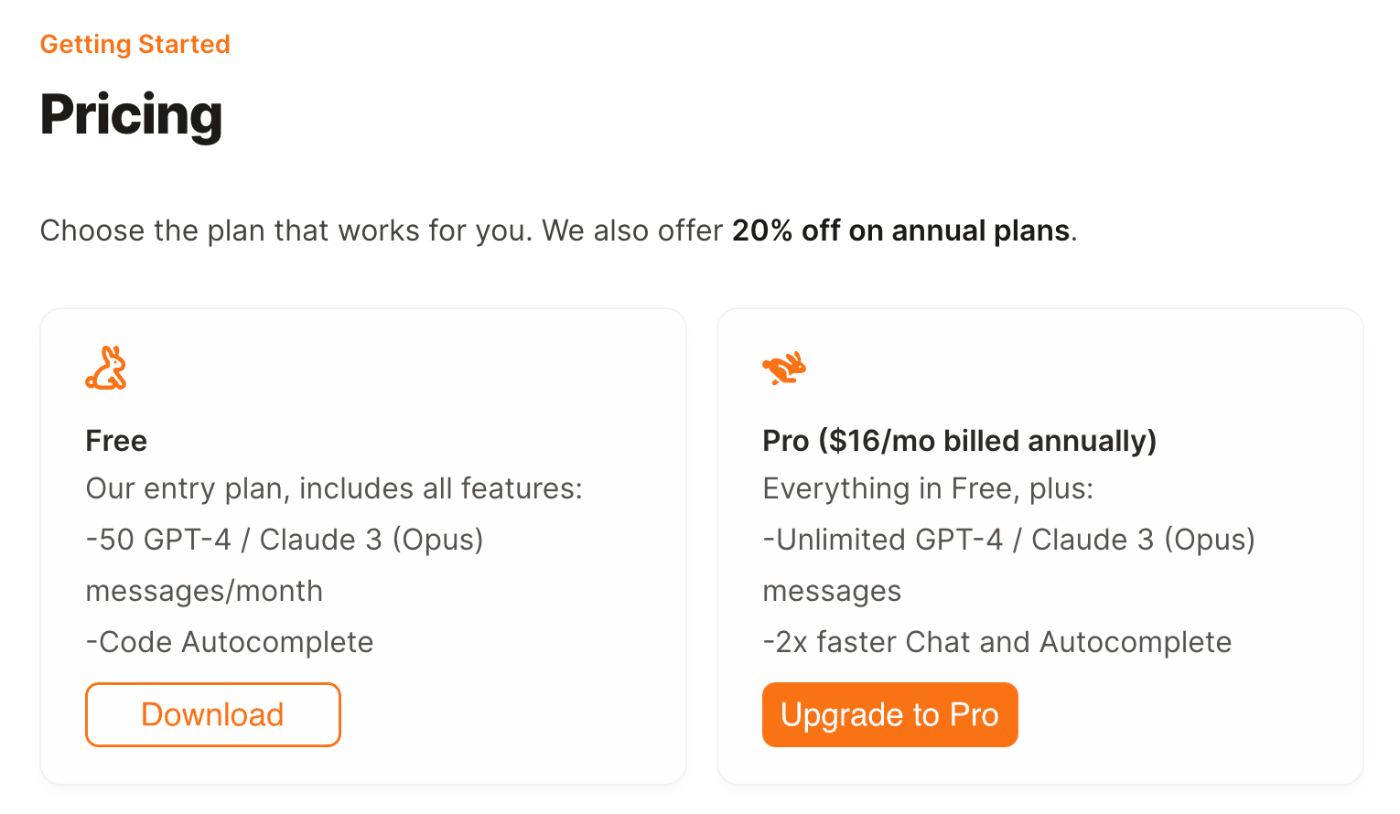This screenshot has height=814, width=1400.
Task: Click the '-2x faster Chat and Autocomplete' line
Action: [997, 641]
